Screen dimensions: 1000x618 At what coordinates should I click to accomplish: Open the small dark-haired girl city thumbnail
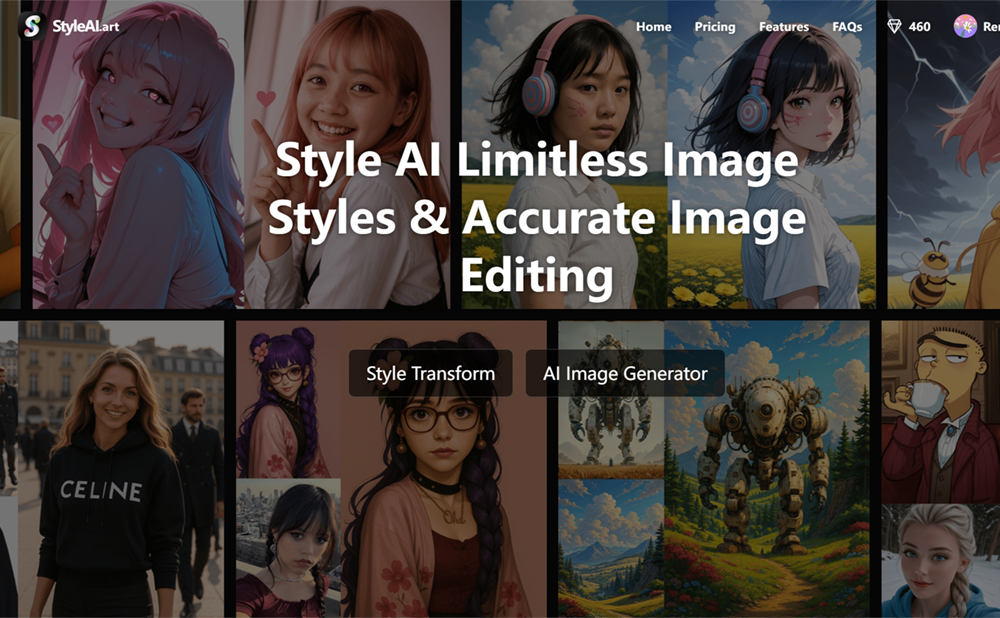click(x=288, y=548)
